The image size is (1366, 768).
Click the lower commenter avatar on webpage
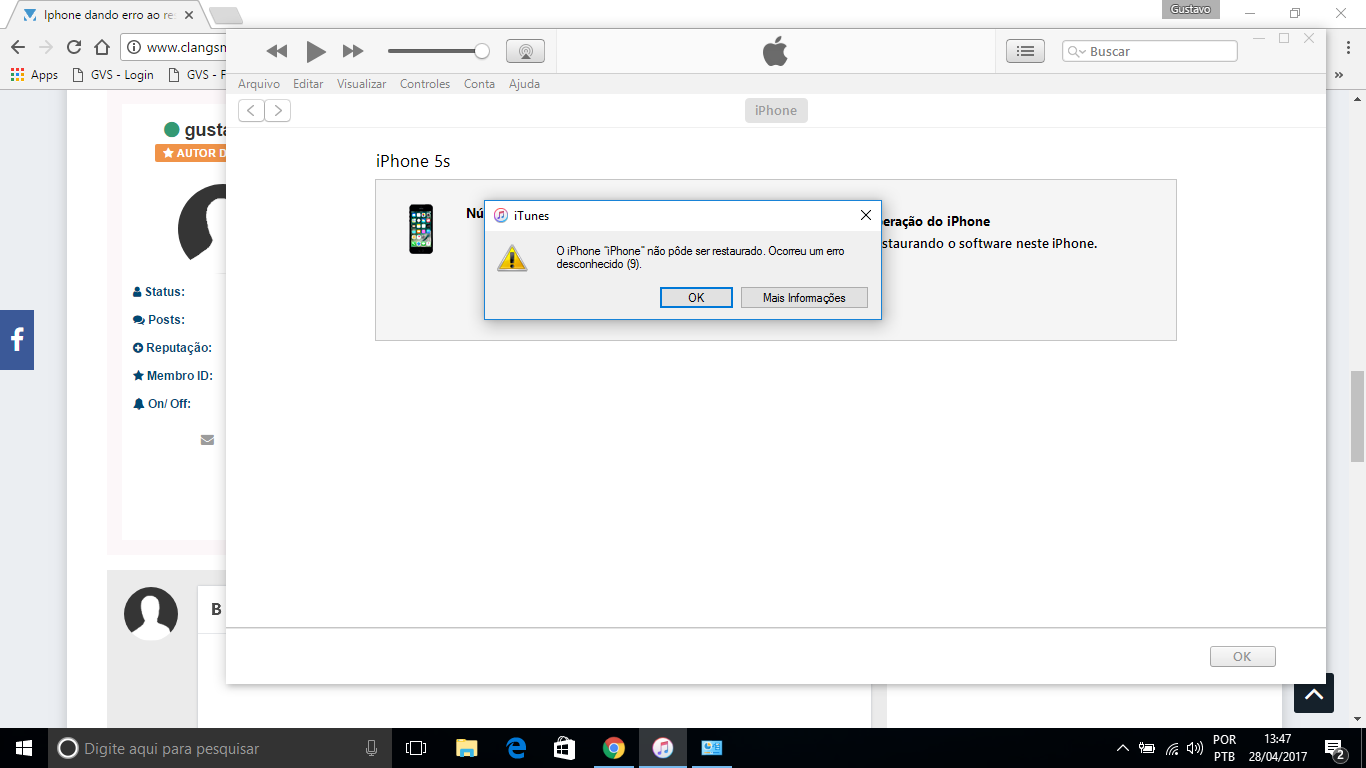(x=151, y=614)
